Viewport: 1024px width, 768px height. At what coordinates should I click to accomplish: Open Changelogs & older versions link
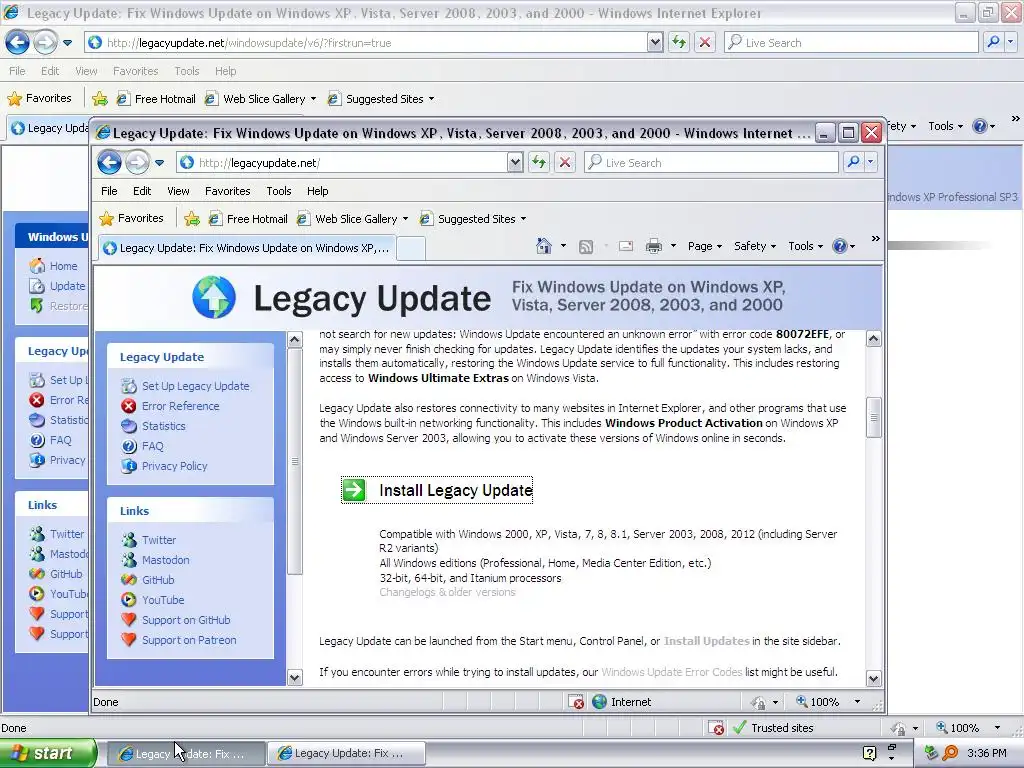[x=447, y=592]
